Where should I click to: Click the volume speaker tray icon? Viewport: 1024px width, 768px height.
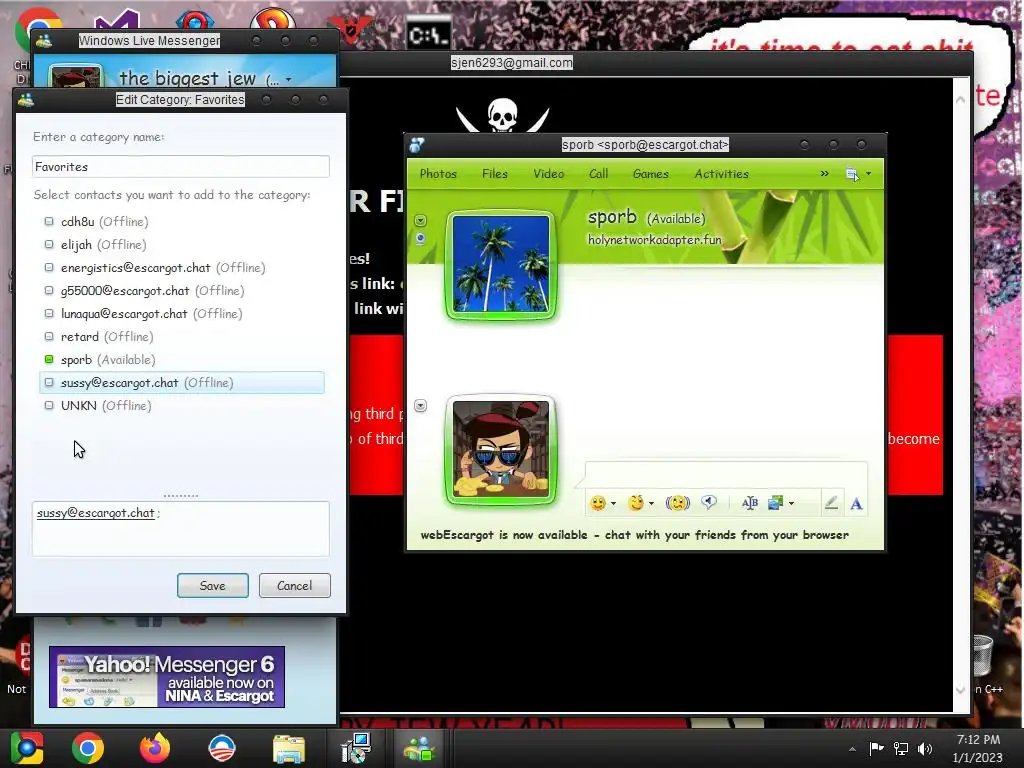[x=925, y=748]
